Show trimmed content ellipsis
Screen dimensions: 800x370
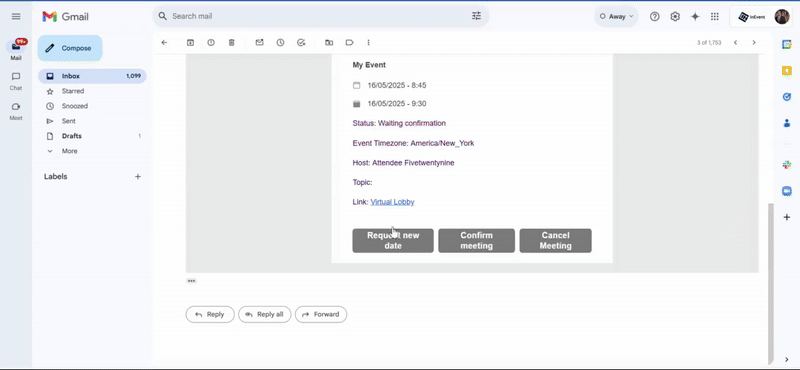coord(191,281)
